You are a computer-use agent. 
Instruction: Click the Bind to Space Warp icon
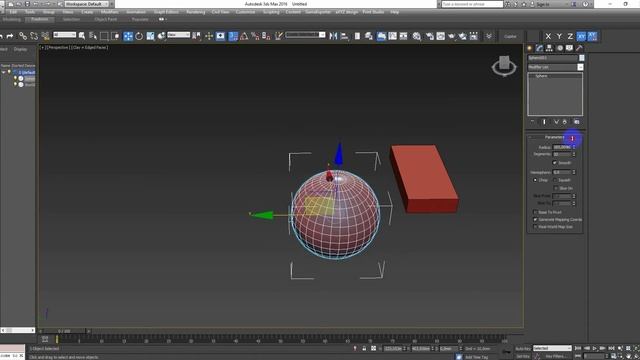pos(45,36)
